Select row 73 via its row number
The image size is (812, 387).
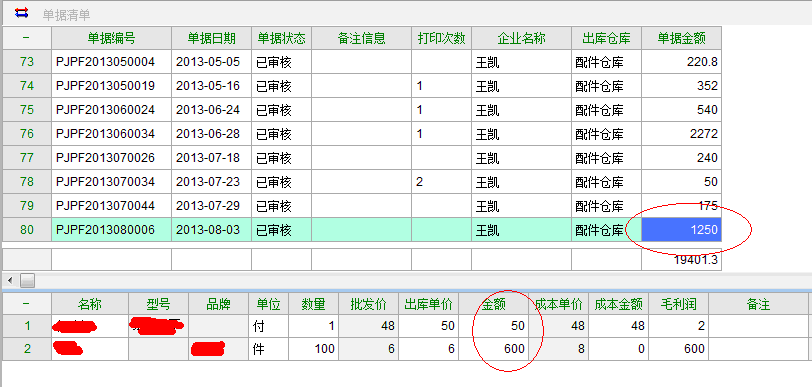click(x=27, y=62)
